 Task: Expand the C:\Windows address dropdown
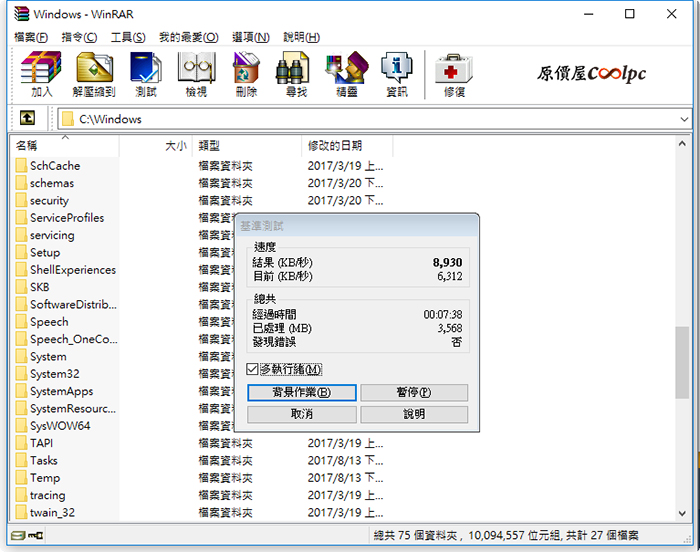[x=684, y=119]
